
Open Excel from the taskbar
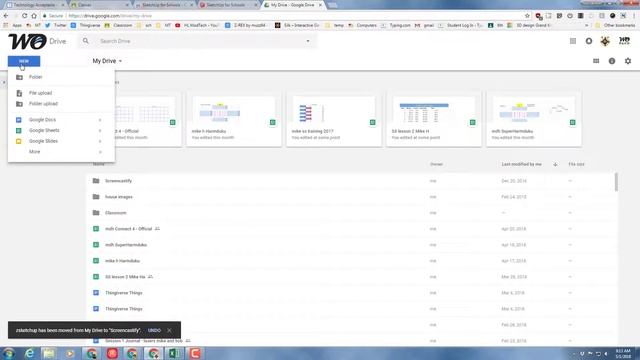[174, 353]
